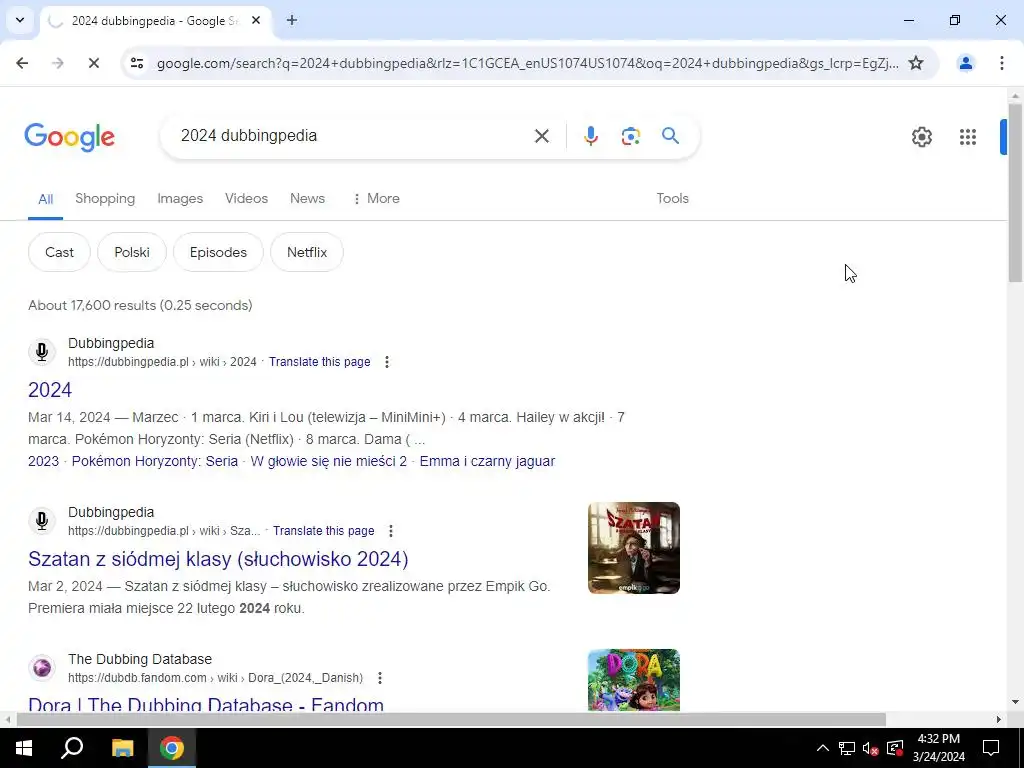
Task: Click in the Google search field
Action: coord(353,136)
